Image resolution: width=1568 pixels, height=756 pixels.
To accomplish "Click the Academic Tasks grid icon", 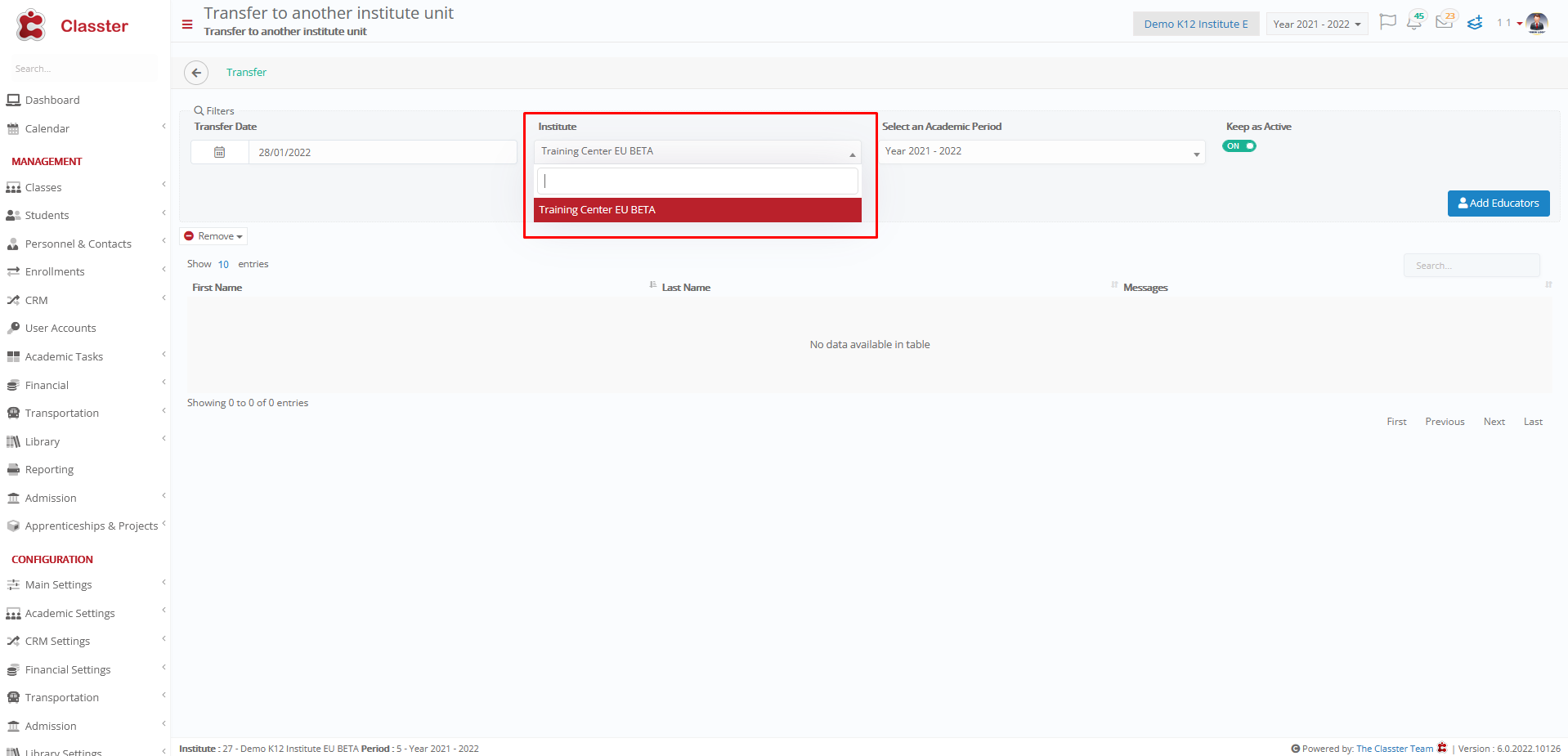I will (x=13, y=356).
